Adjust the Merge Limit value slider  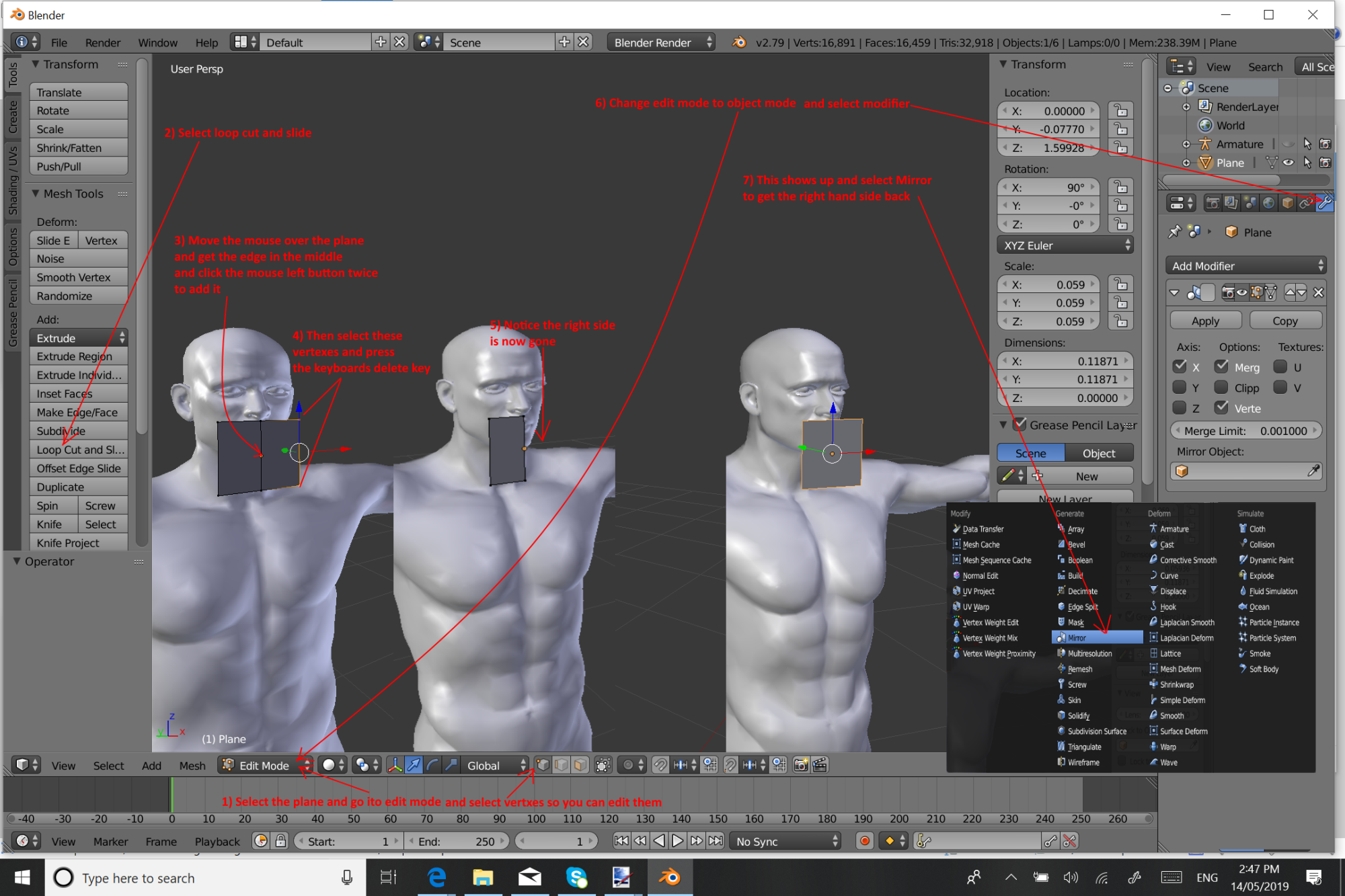coord(1246,431)
